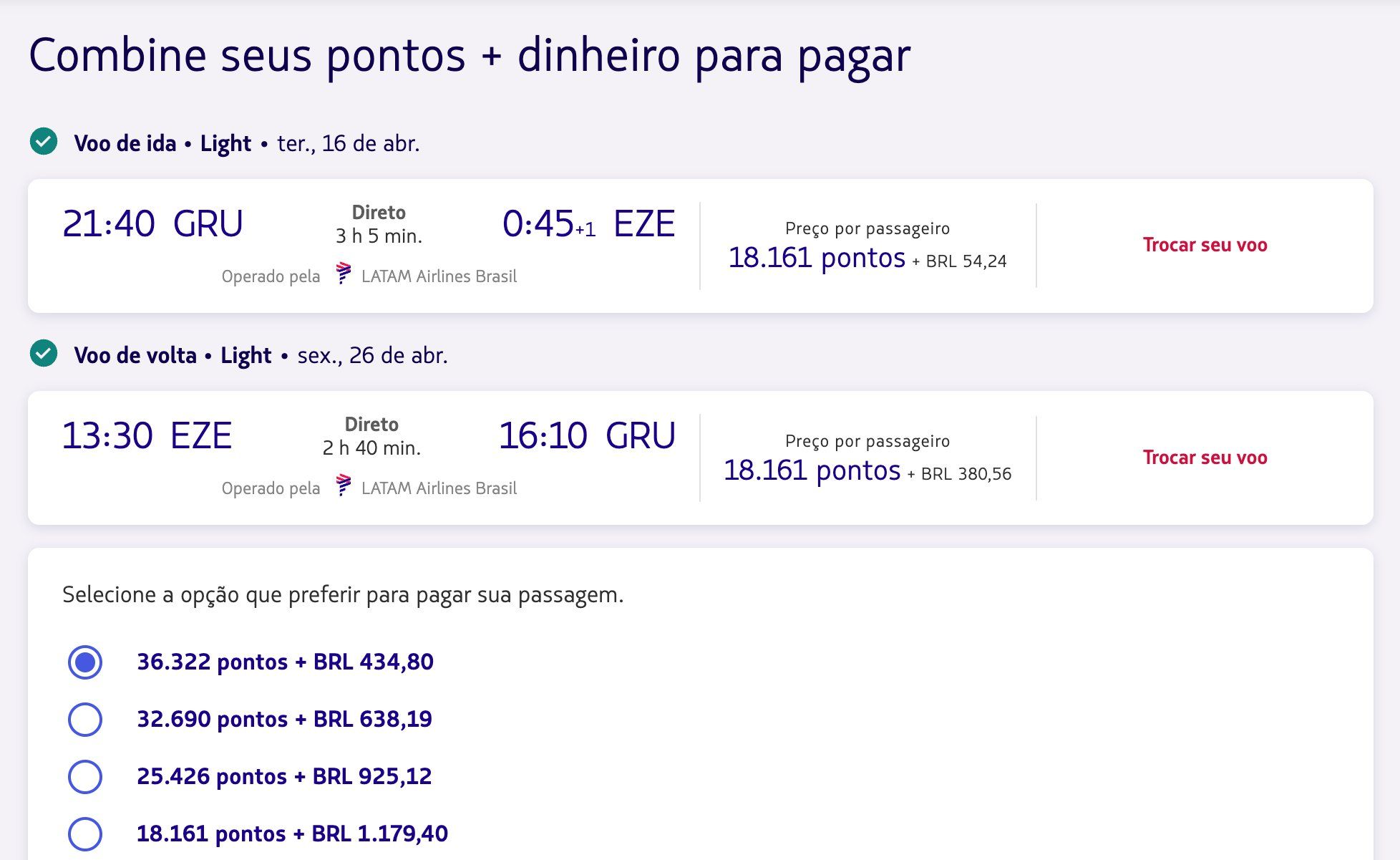Image resolution: width=1400 pixels, height=860 pixels.
Task: Click the Direto 2 h 40 min duration
Action: click(x=371, y=436)
